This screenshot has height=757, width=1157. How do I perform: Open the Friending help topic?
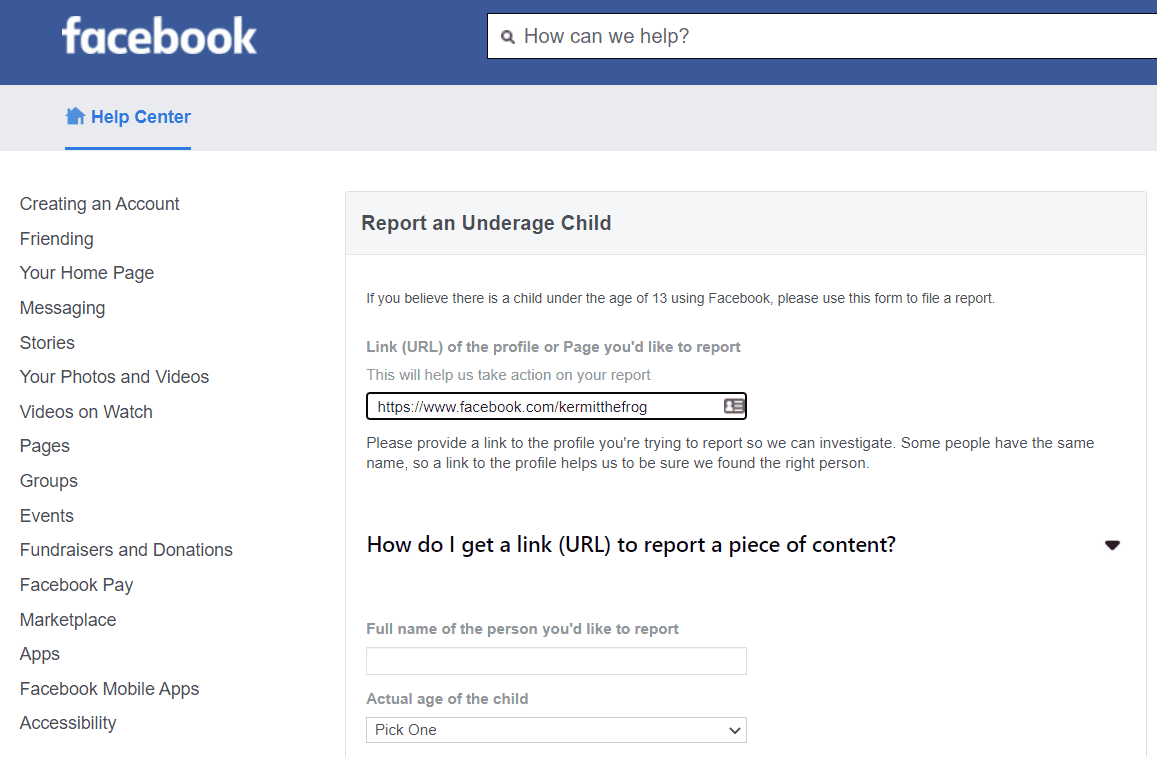pyautogui.click(x=57, y=239)
